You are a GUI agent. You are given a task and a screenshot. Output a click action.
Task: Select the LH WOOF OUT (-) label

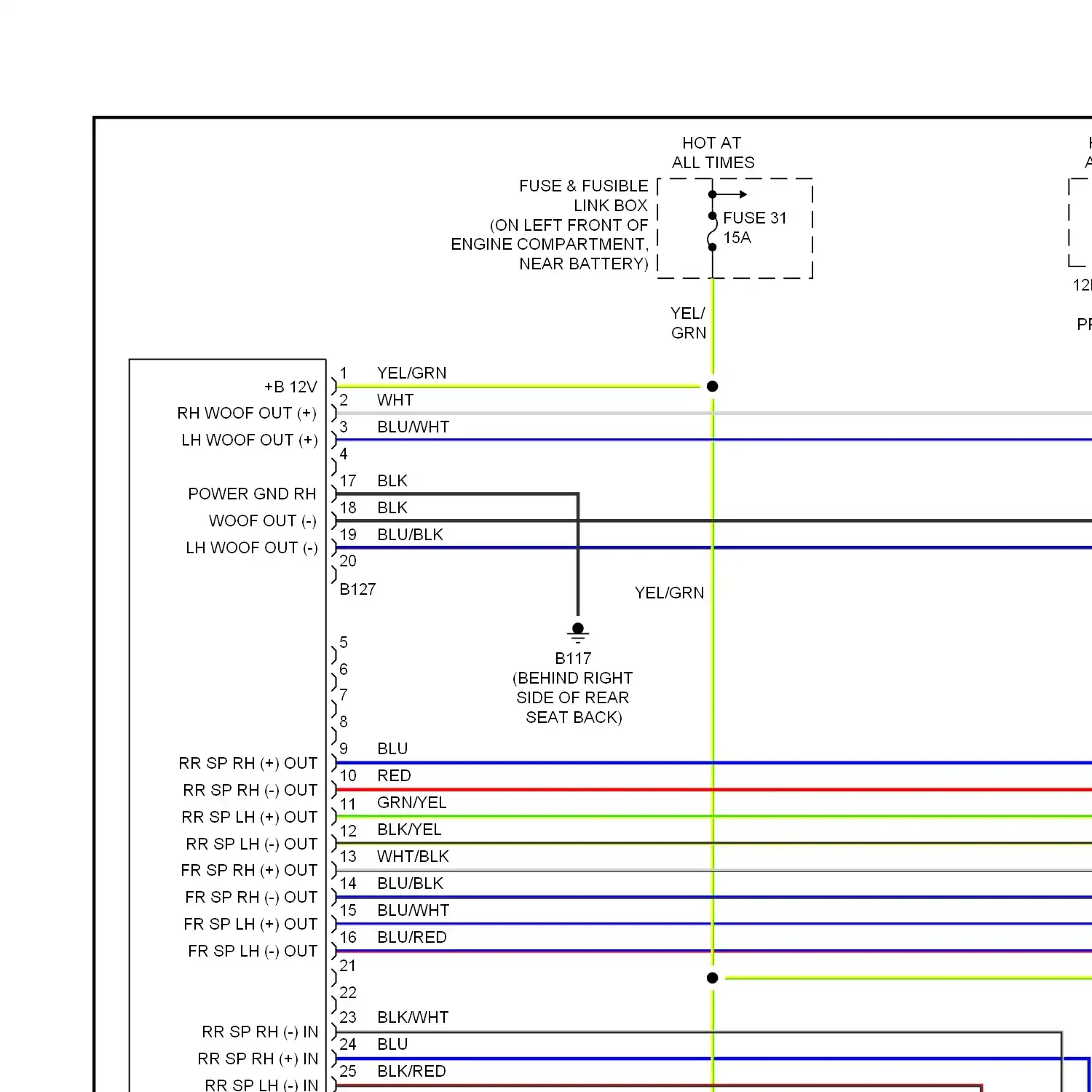(252, 548)
